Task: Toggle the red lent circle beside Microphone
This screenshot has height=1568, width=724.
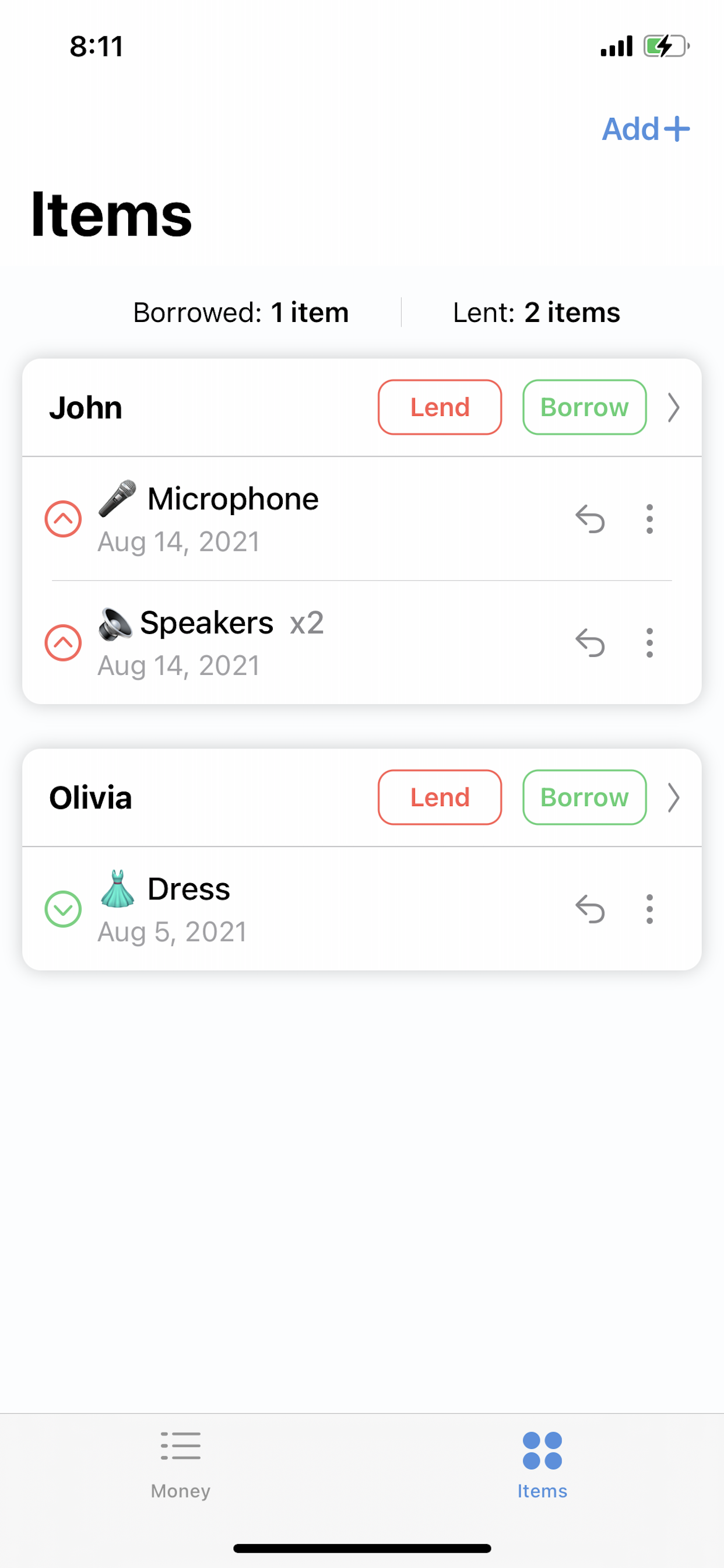Action: click(x=64, y=519)
